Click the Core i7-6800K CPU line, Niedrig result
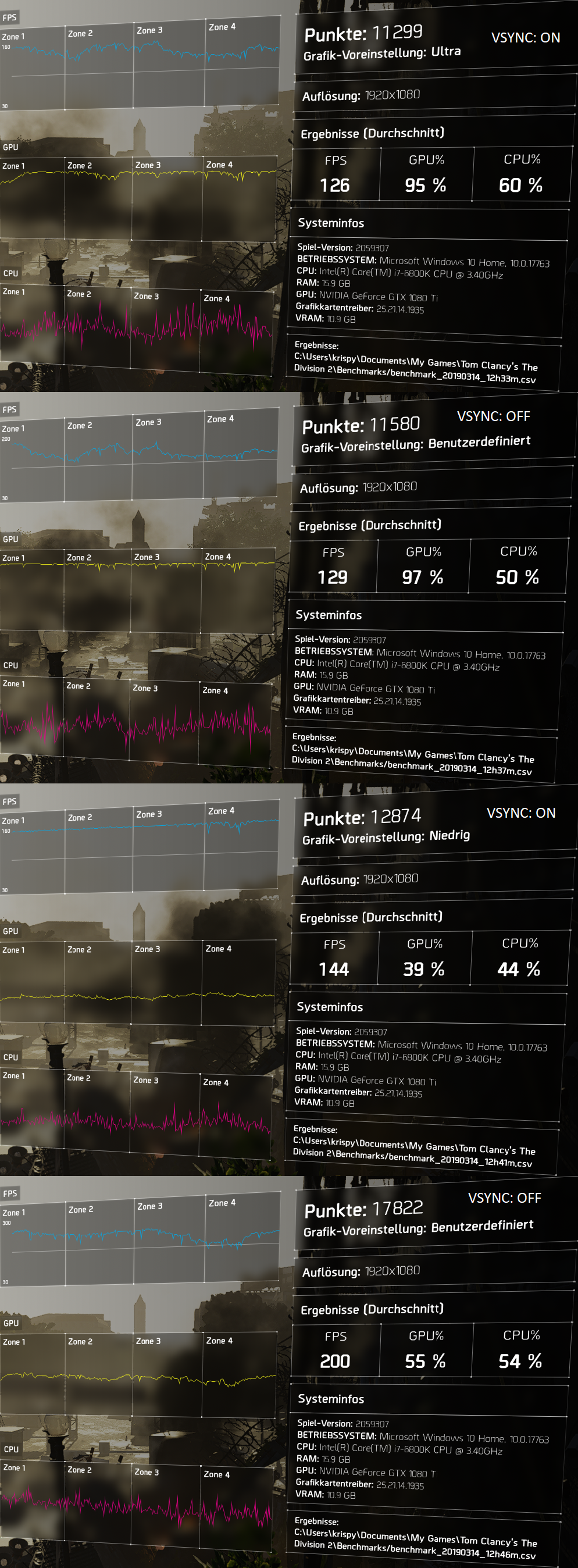 tap(398, 1056)
